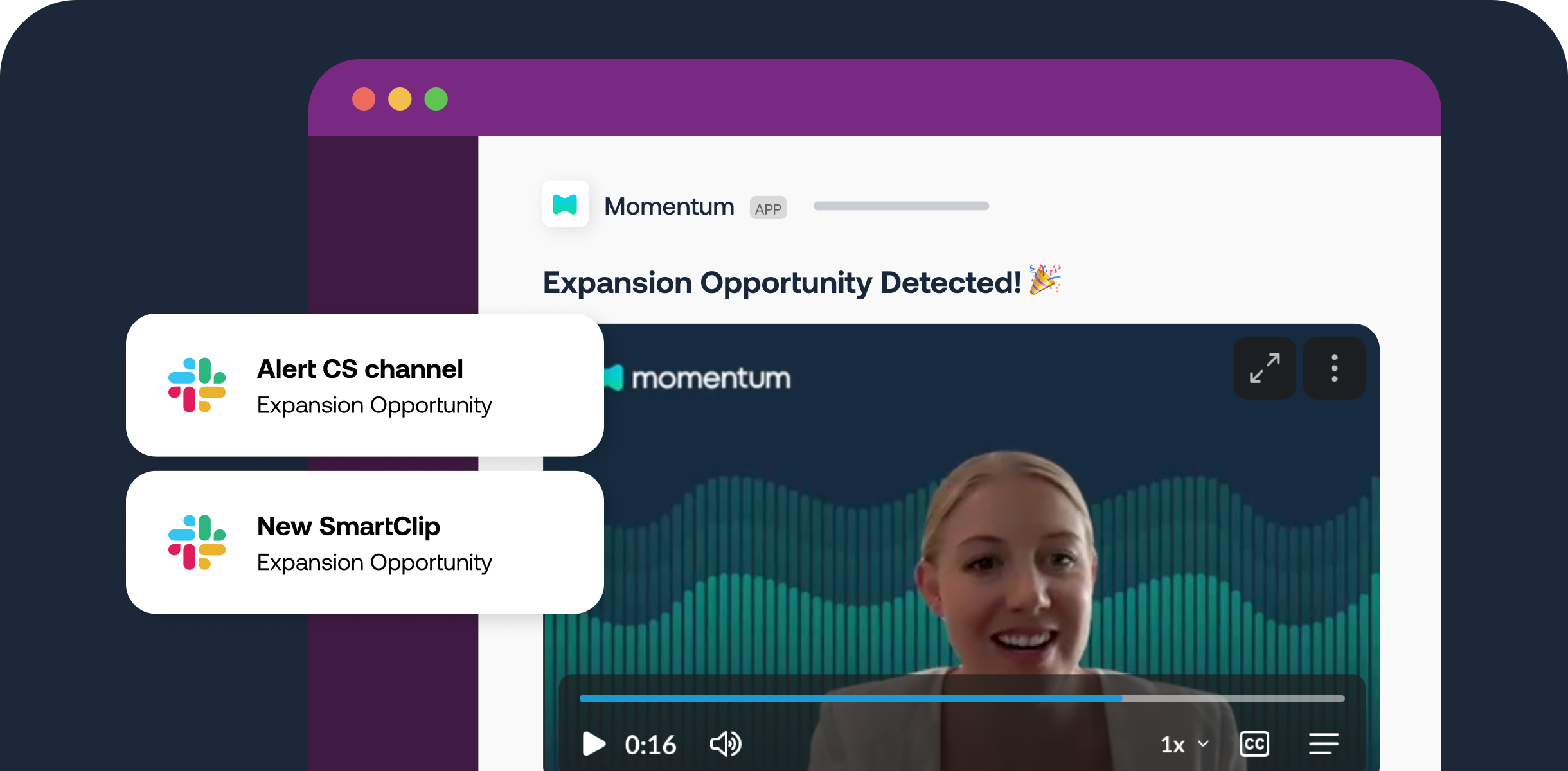1568x771 pixels.
Task: Close the window with the red button
Action: 364,99
